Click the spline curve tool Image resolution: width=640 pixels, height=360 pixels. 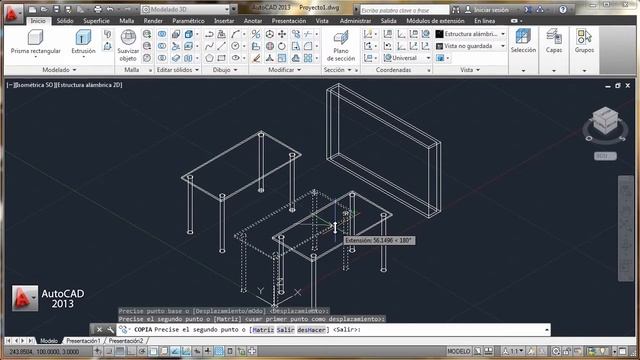point(209,46)
